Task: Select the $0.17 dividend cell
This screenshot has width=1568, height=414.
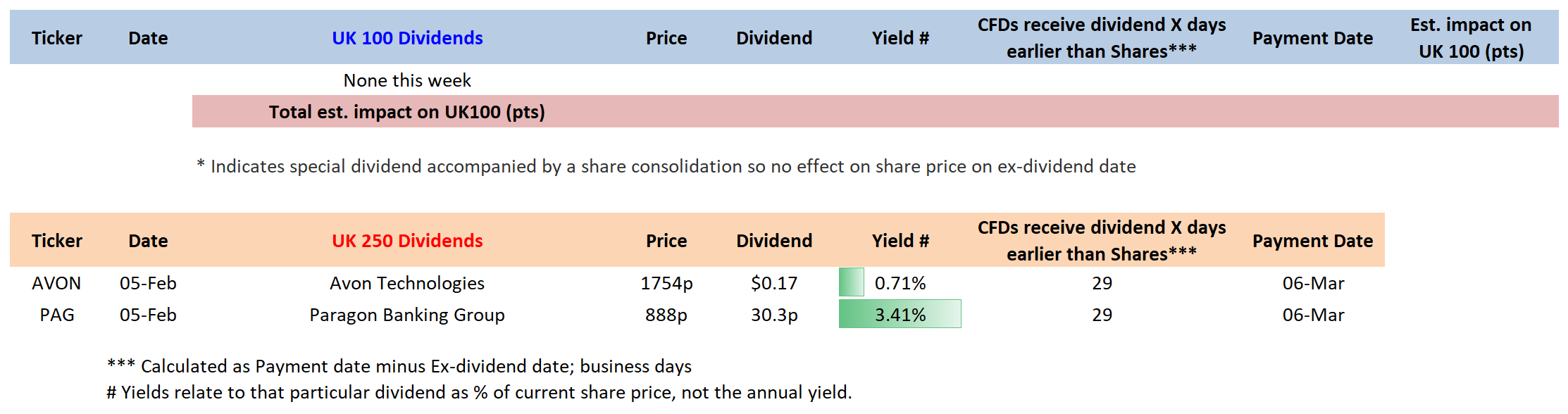Action: point(774,283)
